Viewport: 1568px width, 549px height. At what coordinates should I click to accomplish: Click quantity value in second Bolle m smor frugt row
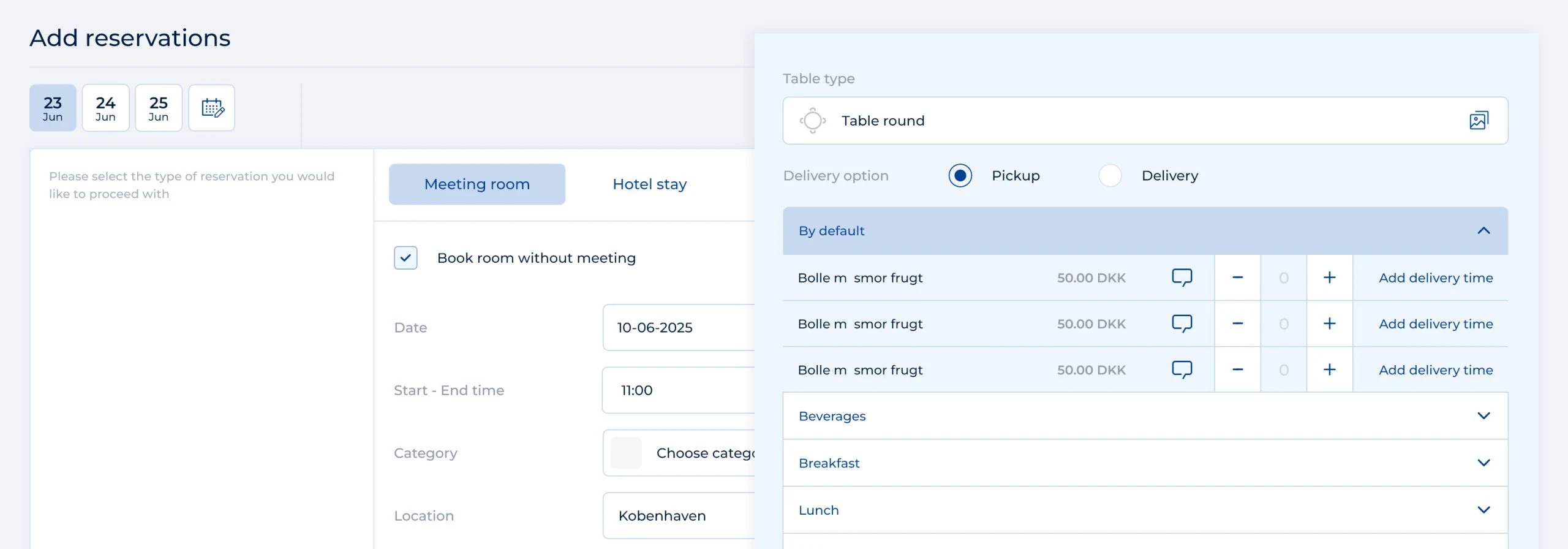click(1284, 324)
